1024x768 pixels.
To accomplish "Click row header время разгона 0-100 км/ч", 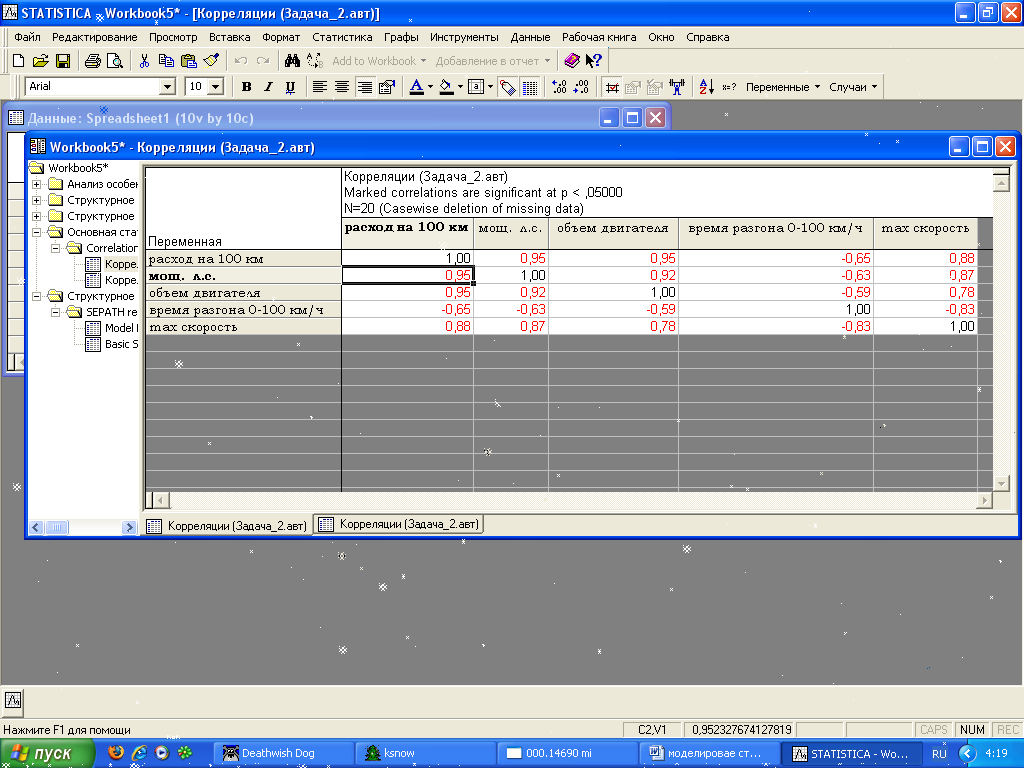I will point(243,310).
